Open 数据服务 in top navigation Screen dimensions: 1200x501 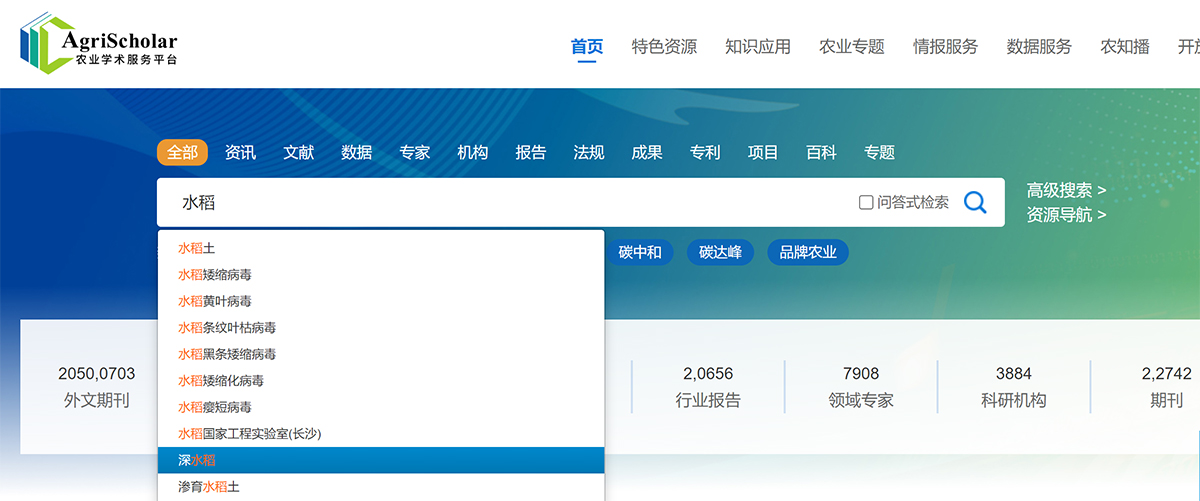pyautogui.click(x=1039, y=46)
